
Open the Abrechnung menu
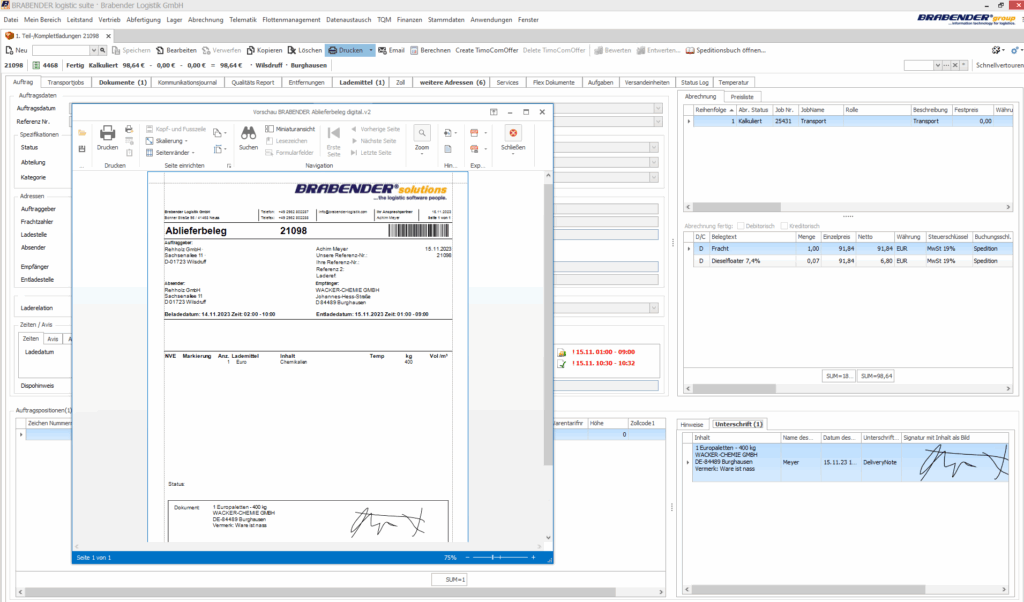click(x=206, y=19)
